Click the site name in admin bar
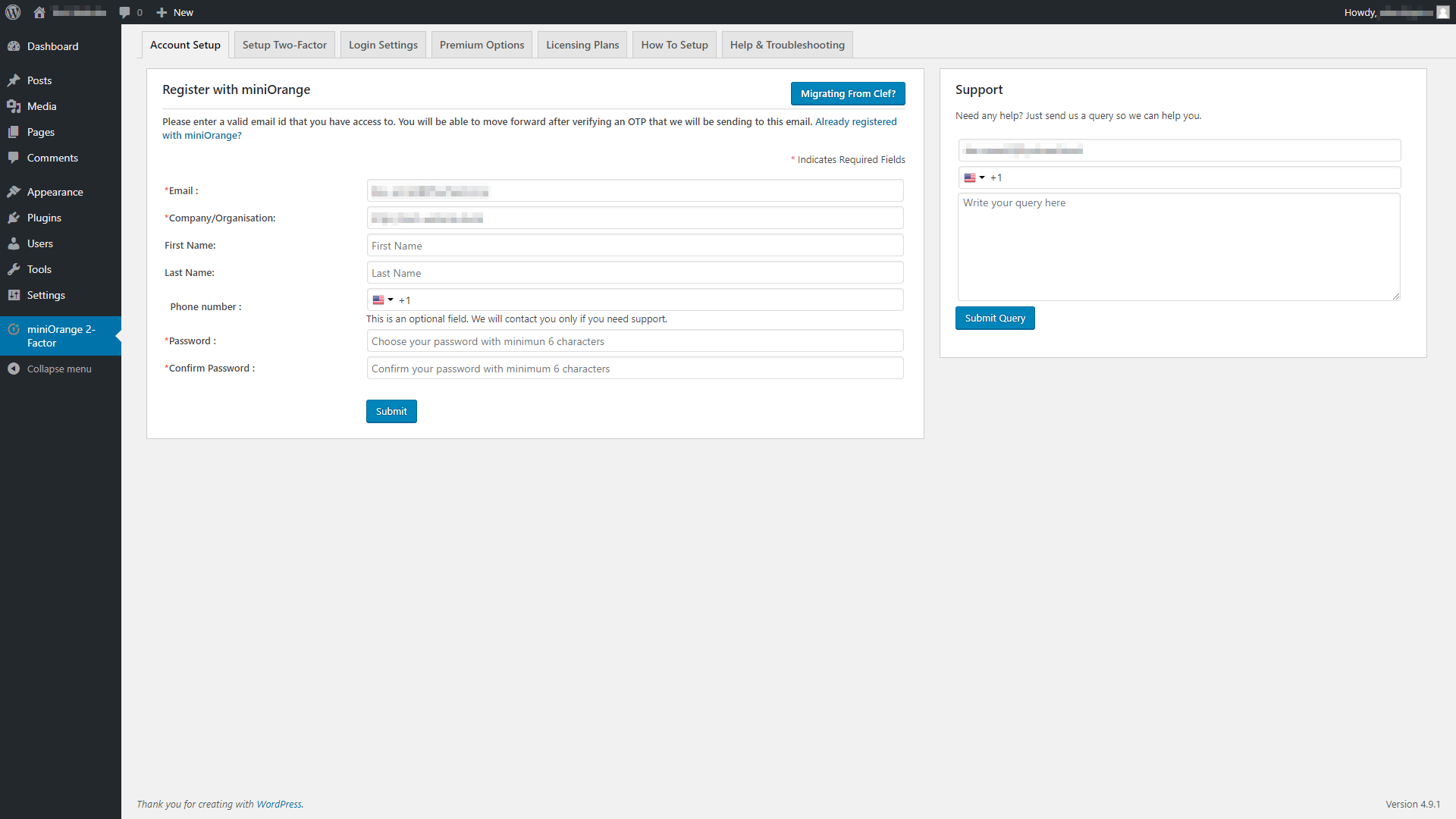The width and height of the screenshot is (1456, 819). [80, 12]
